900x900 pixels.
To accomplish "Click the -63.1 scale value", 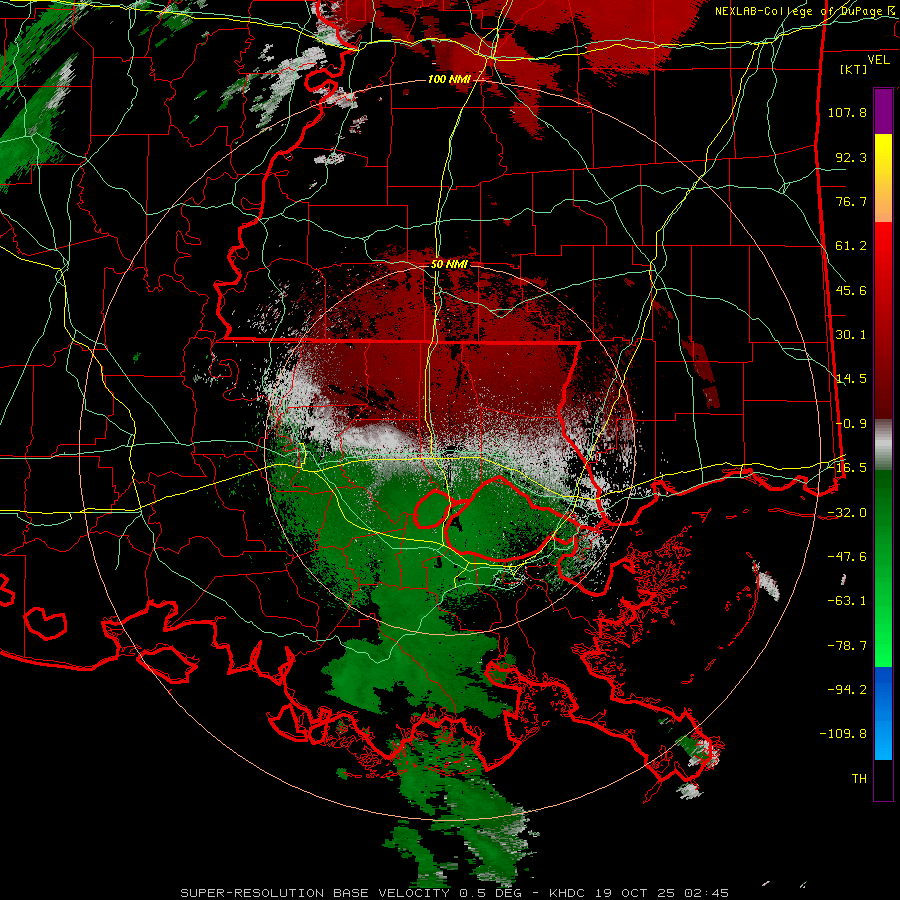I will 847,601.
